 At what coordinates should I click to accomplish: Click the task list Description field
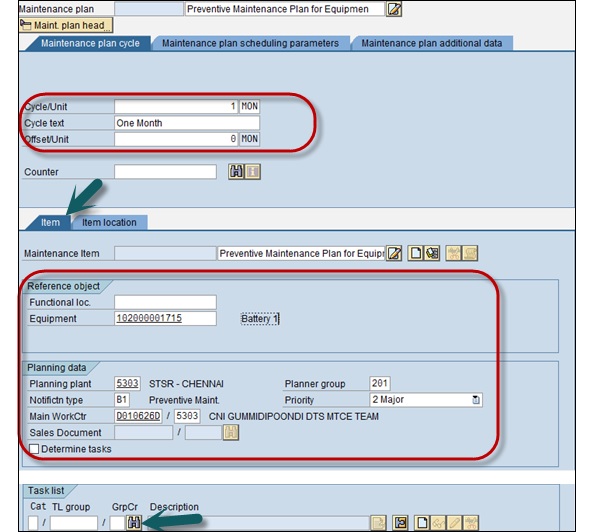pos(258,523)
